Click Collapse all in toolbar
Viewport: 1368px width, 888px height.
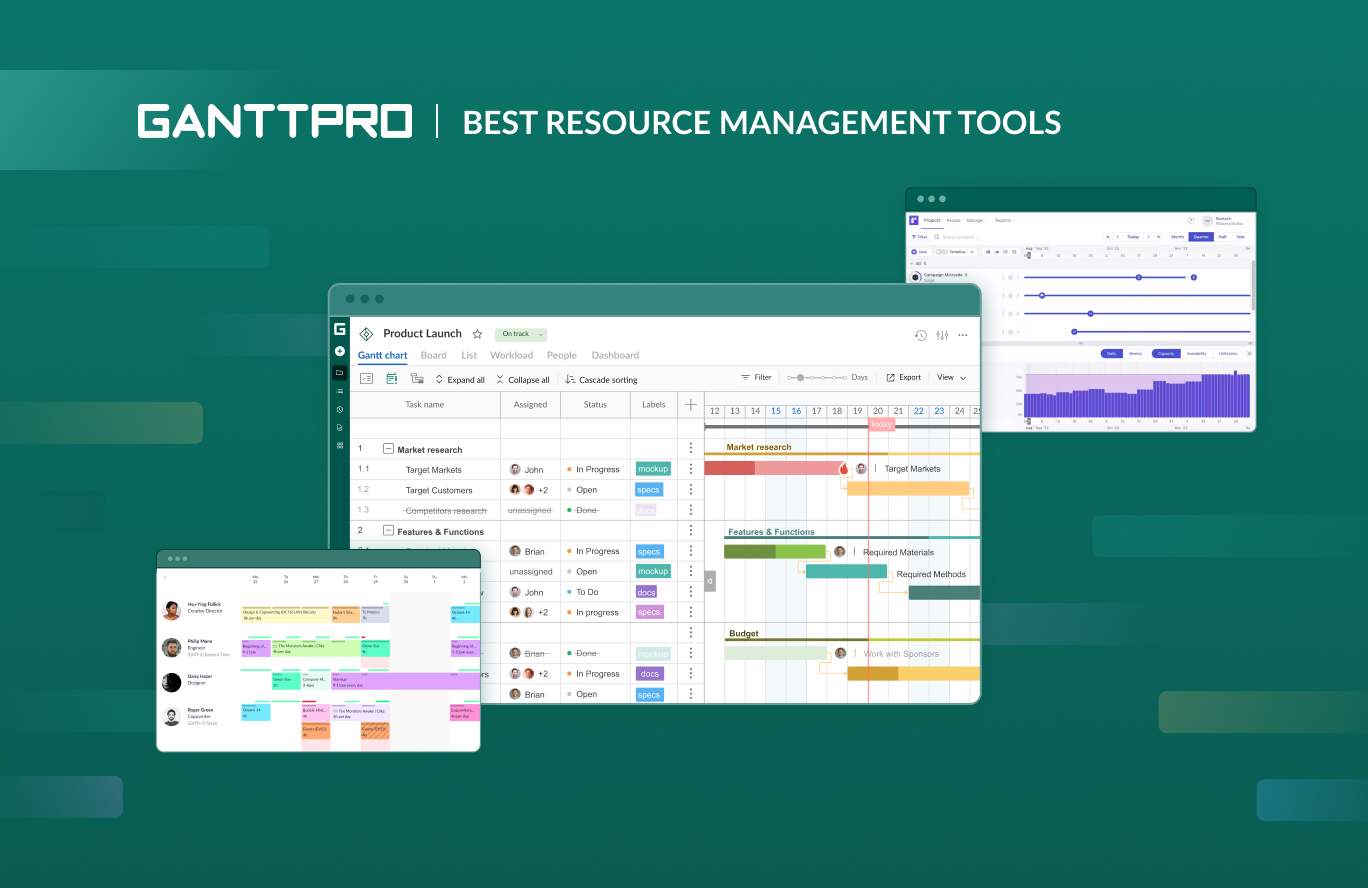tap(523, 380)
